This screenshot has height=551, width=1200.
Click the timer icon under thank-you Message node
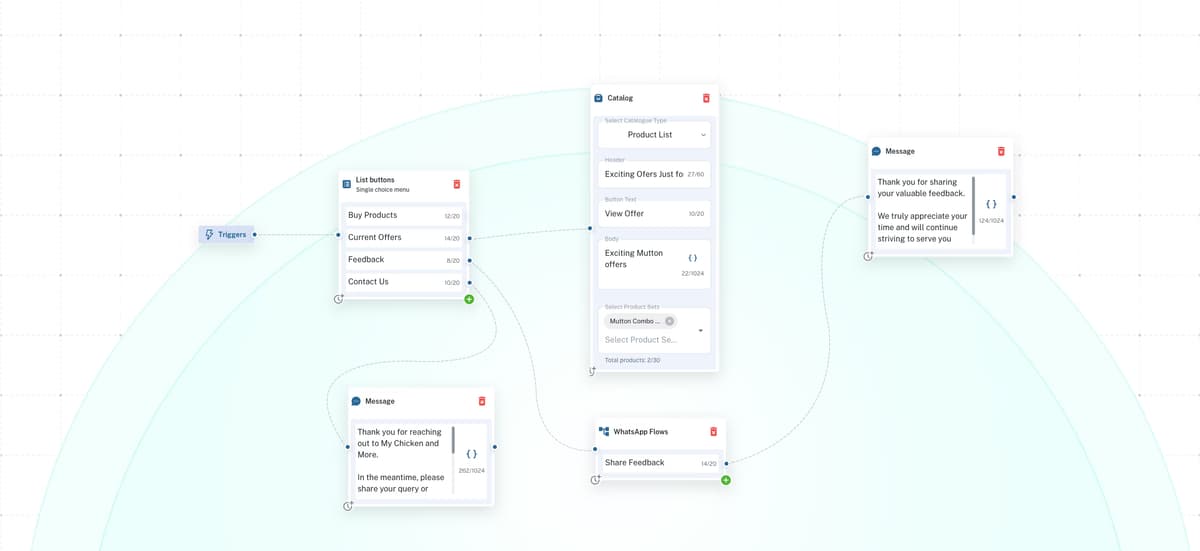point(868,256)
